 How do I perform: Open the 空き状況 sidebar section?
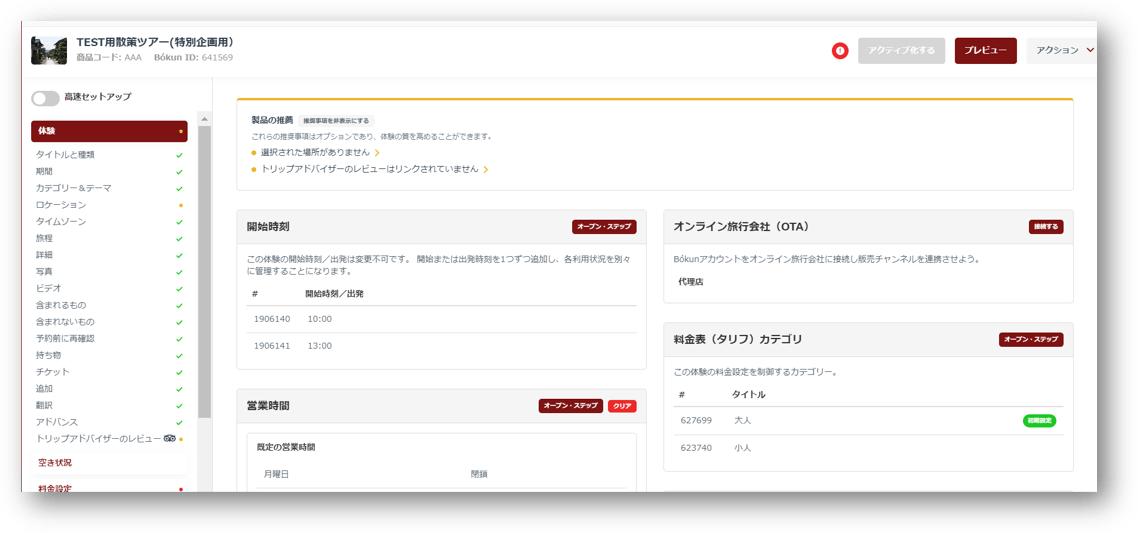pyautogui.click(x=55, y=463)
